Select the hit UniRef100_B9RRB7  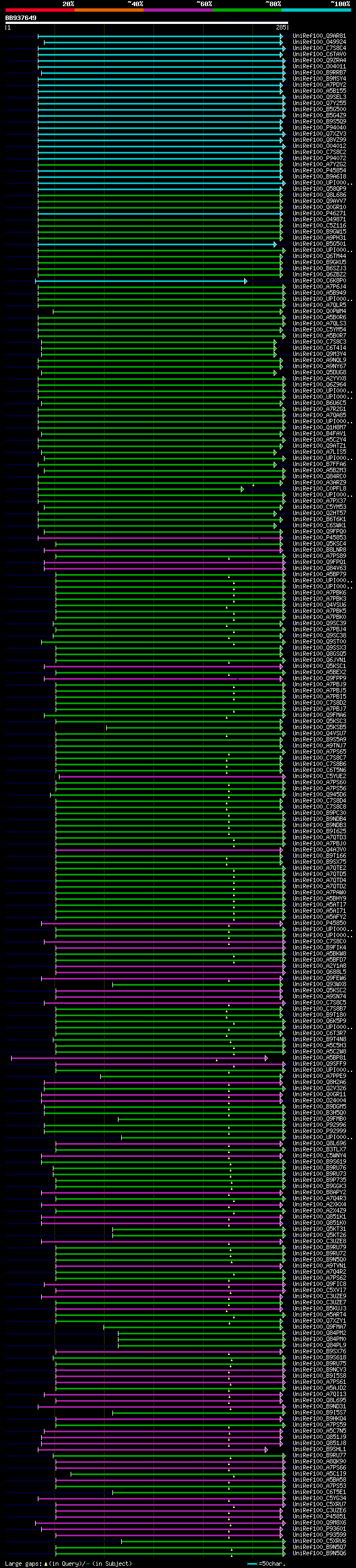click(x=319, y=72)
